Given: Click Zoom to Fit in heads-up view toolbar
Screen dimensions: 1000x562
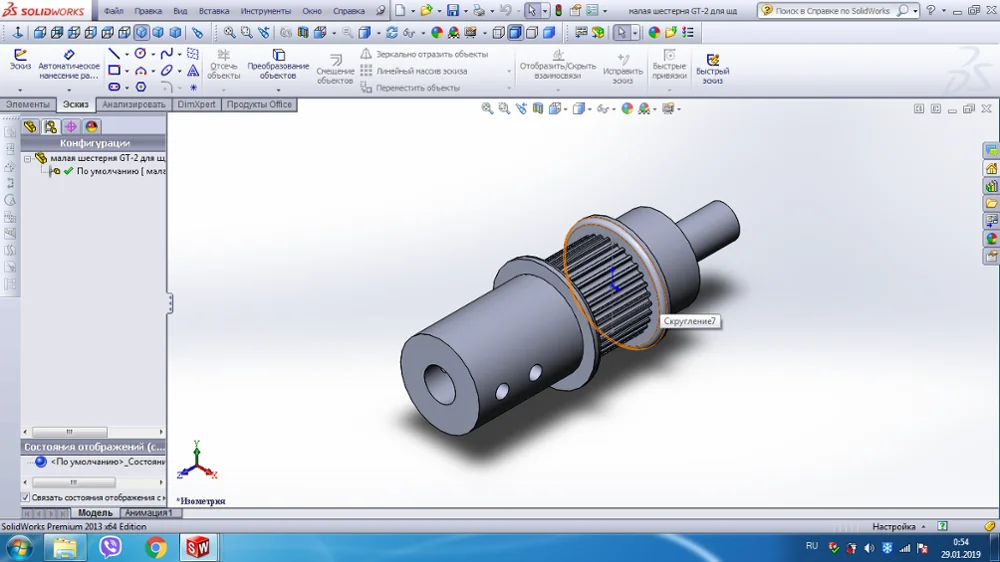Looking at the screenshot, I should point(487,109).
